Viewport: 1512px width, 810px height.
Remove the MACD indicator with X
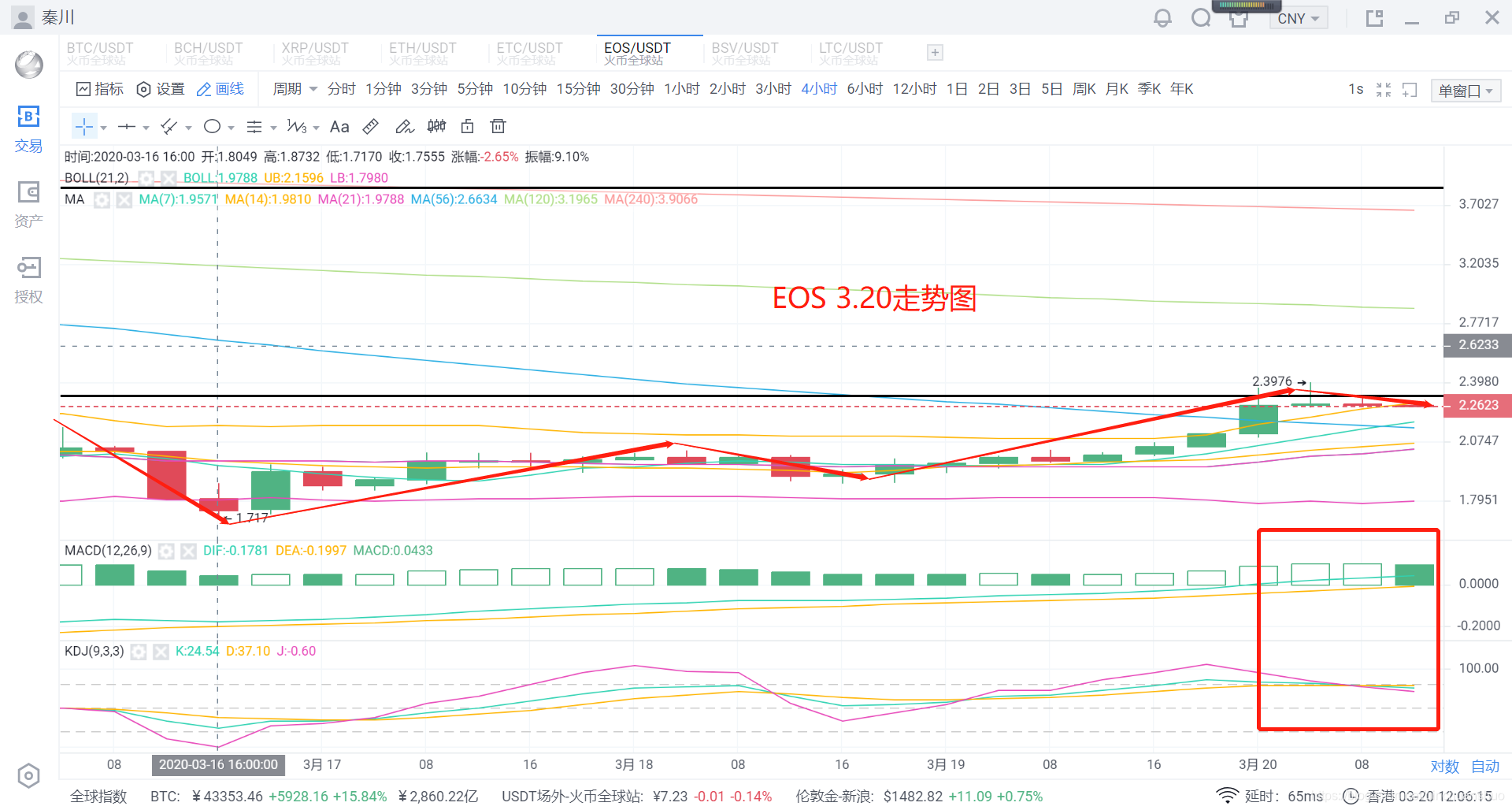click(x=188, y=552)
